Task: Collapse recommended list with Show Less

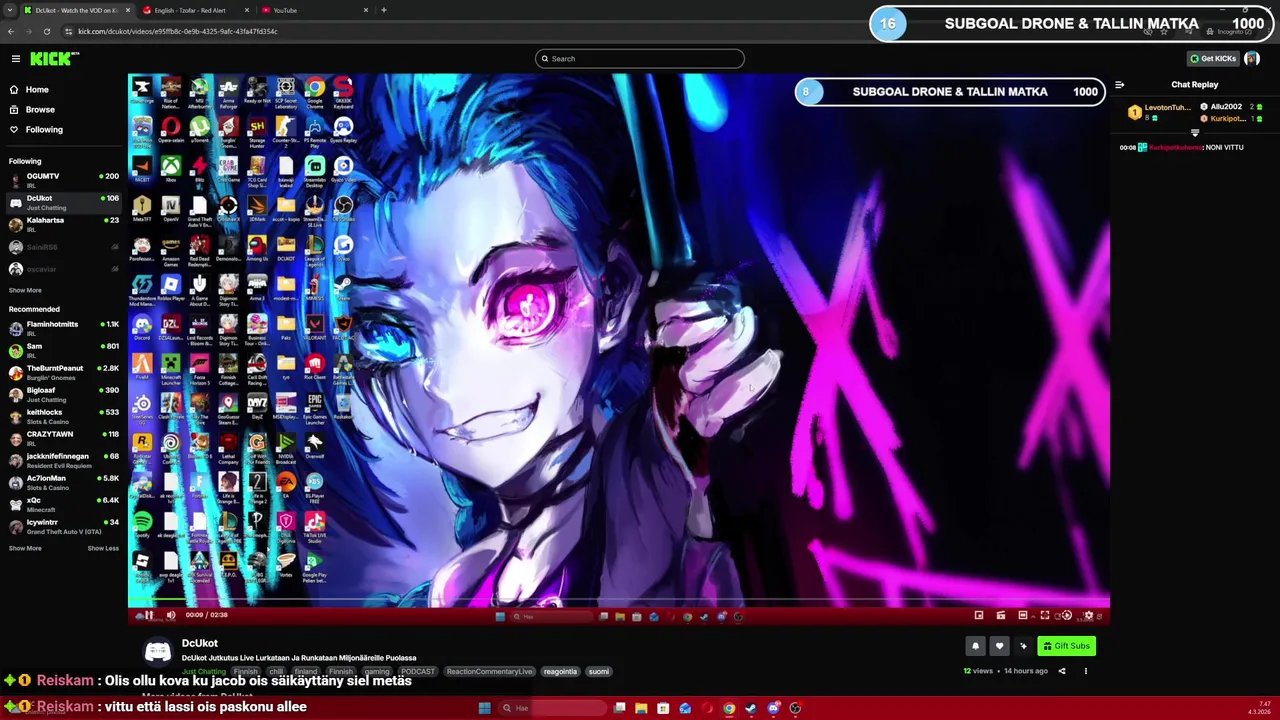Action: click(x=103, y=548)
